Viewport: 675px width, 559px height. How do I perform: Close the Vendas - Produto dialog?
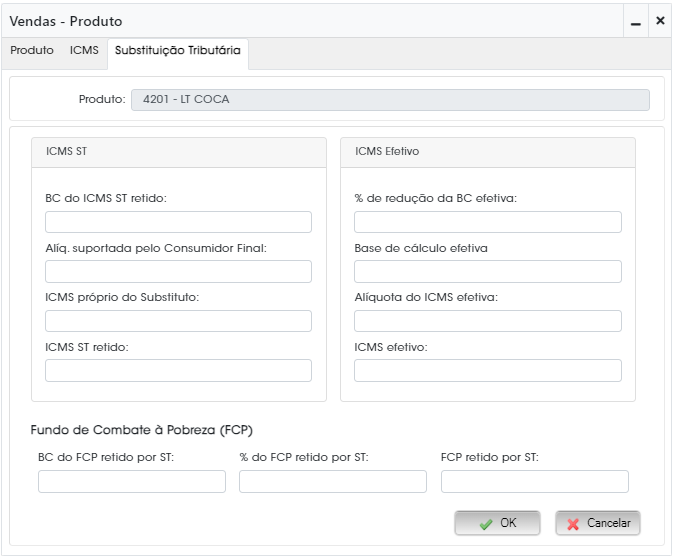[660, 21]
